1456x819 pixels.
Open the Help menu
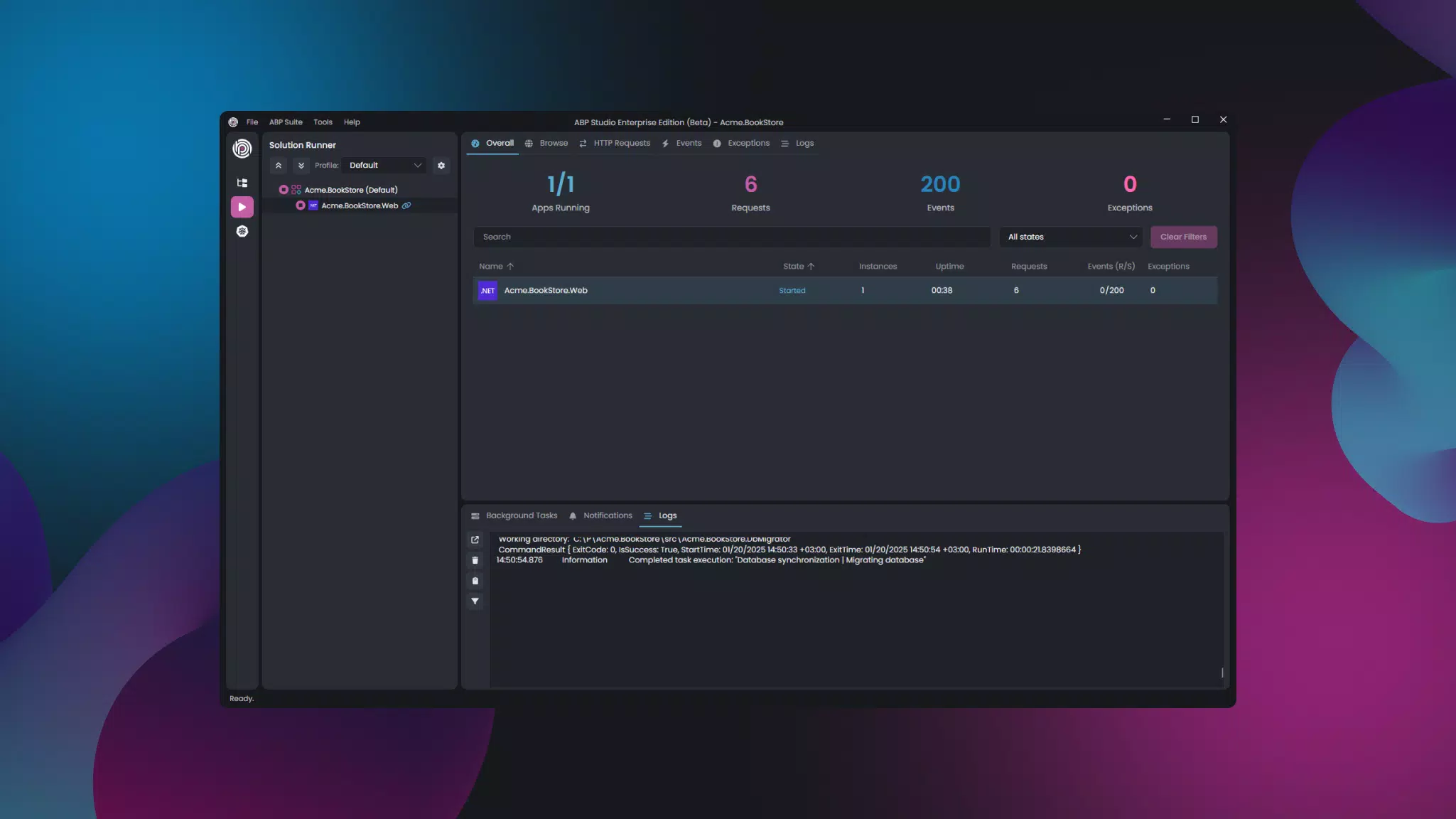[352, 122]
